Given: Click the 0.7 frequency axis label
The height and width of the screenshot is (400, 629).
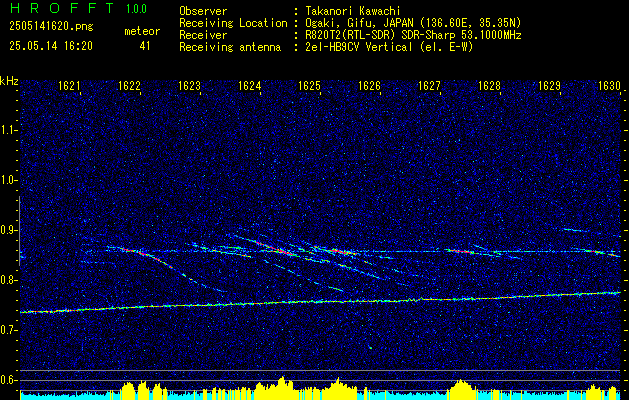Looking at the screenshot, I should (x=8, y=330).
